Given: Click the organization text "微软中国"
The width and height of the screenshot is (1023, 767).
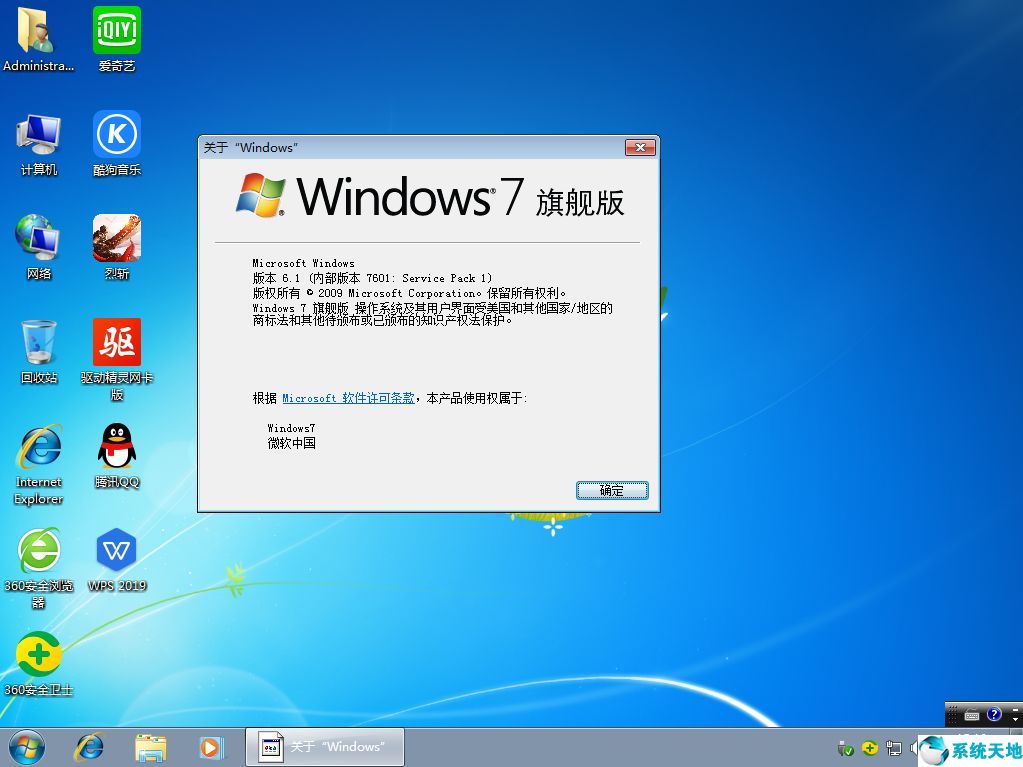Looking at the screenshot, I should pos(291,444).
